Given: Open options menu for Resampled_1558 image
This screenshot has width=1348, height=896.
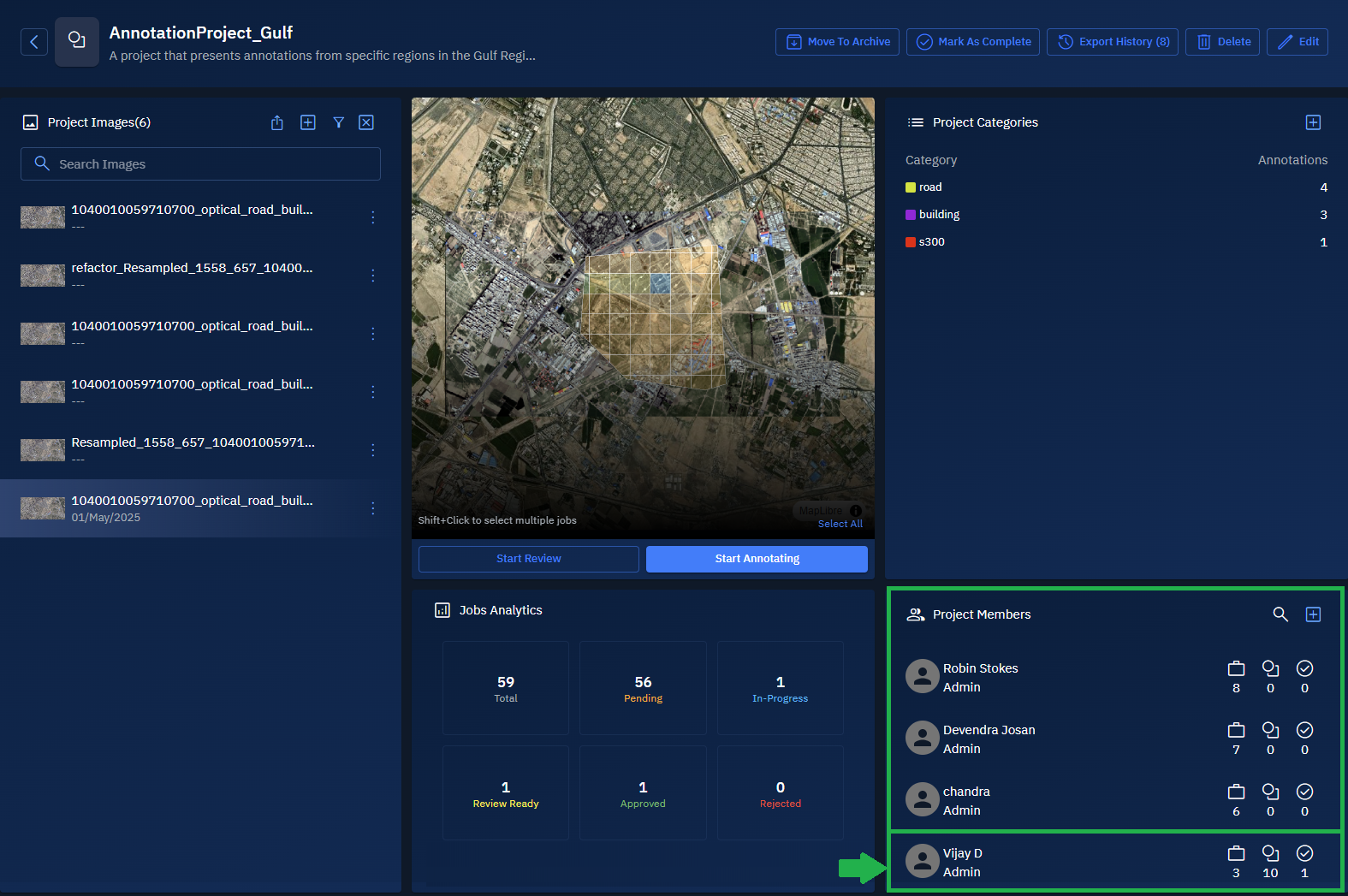Looking at the screenshot, I should tap(373, 450).
